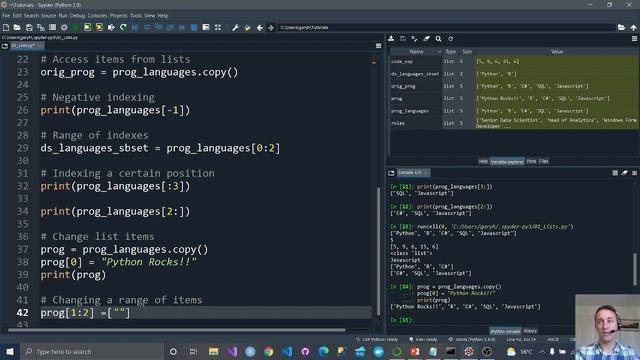Select the orig_prog variable row
The image size is (640, 360).
514,86
